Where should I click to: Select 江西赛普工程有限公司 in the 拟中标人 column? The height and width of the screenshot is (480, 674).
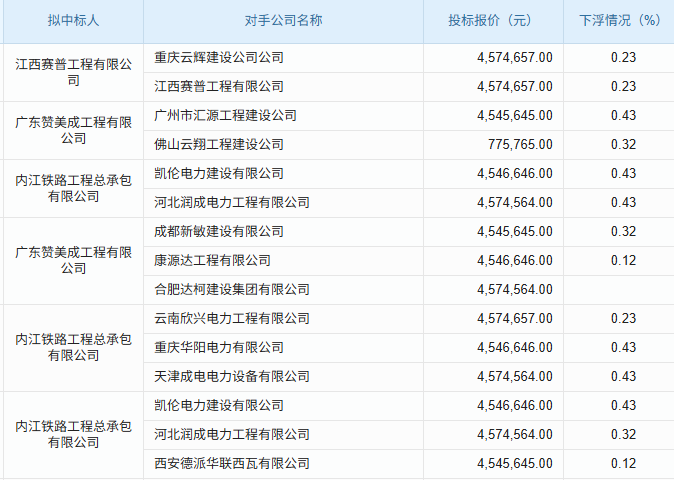[x=73, y=73]
